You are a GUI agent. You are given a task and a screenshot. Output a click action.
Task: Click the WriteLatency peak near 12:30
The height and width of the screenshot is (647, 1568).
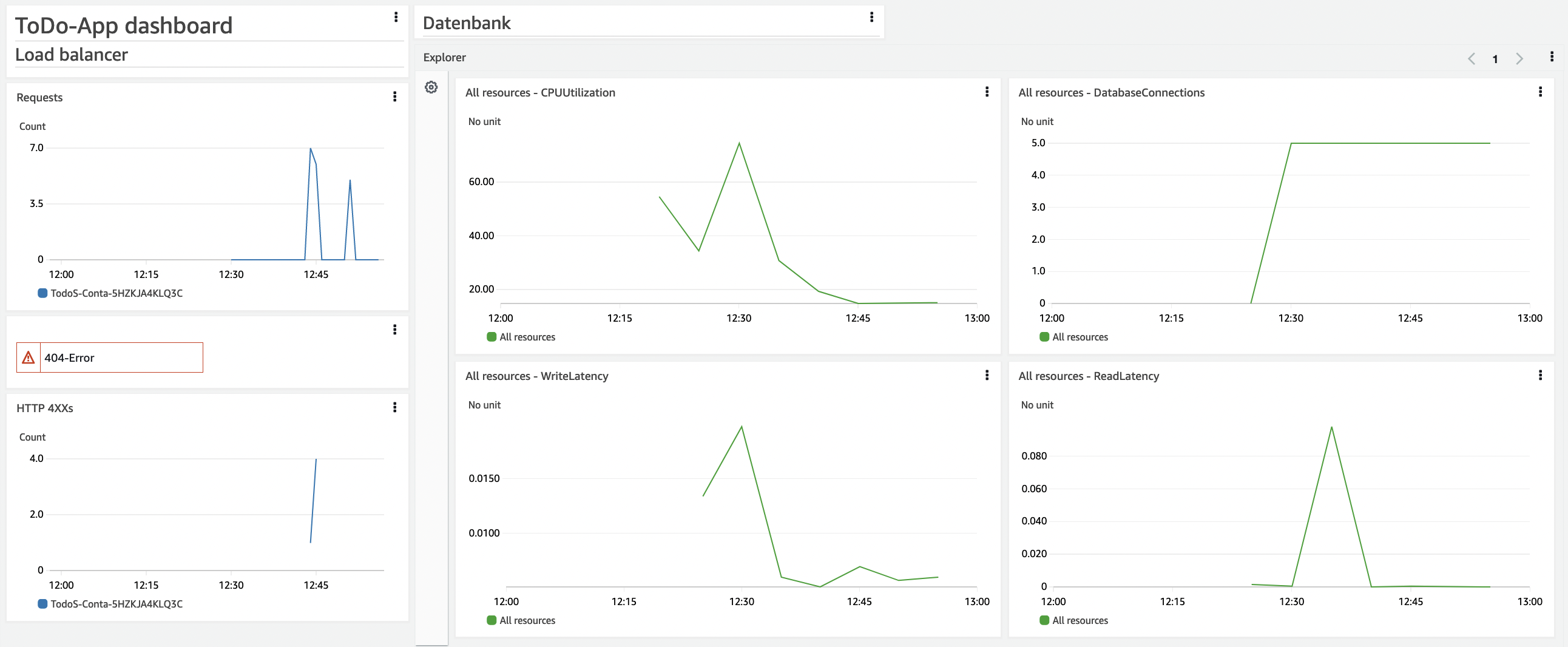pos(742,427)
